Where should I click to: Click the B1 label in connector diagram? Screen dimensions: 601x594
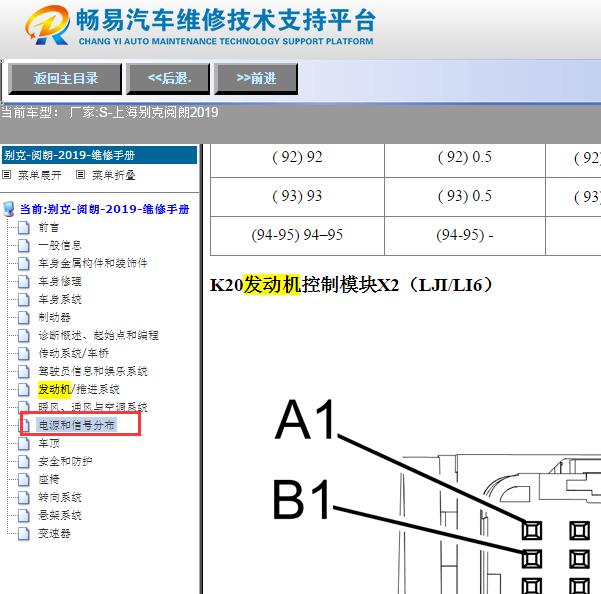(x=301, y=500)
